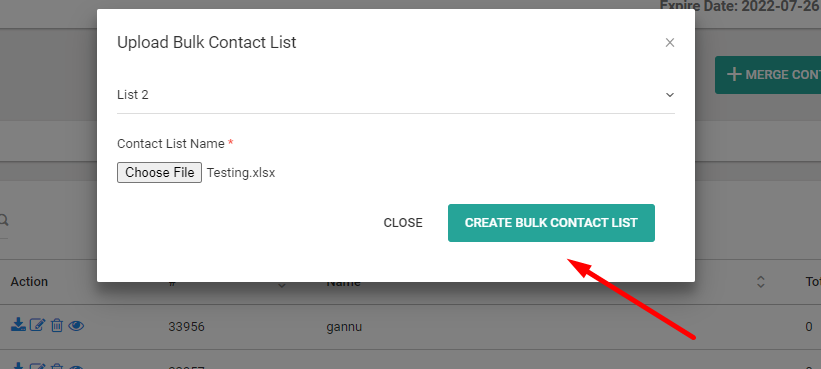Click the trash delete icon in gannu row

[x=57, y=326]
